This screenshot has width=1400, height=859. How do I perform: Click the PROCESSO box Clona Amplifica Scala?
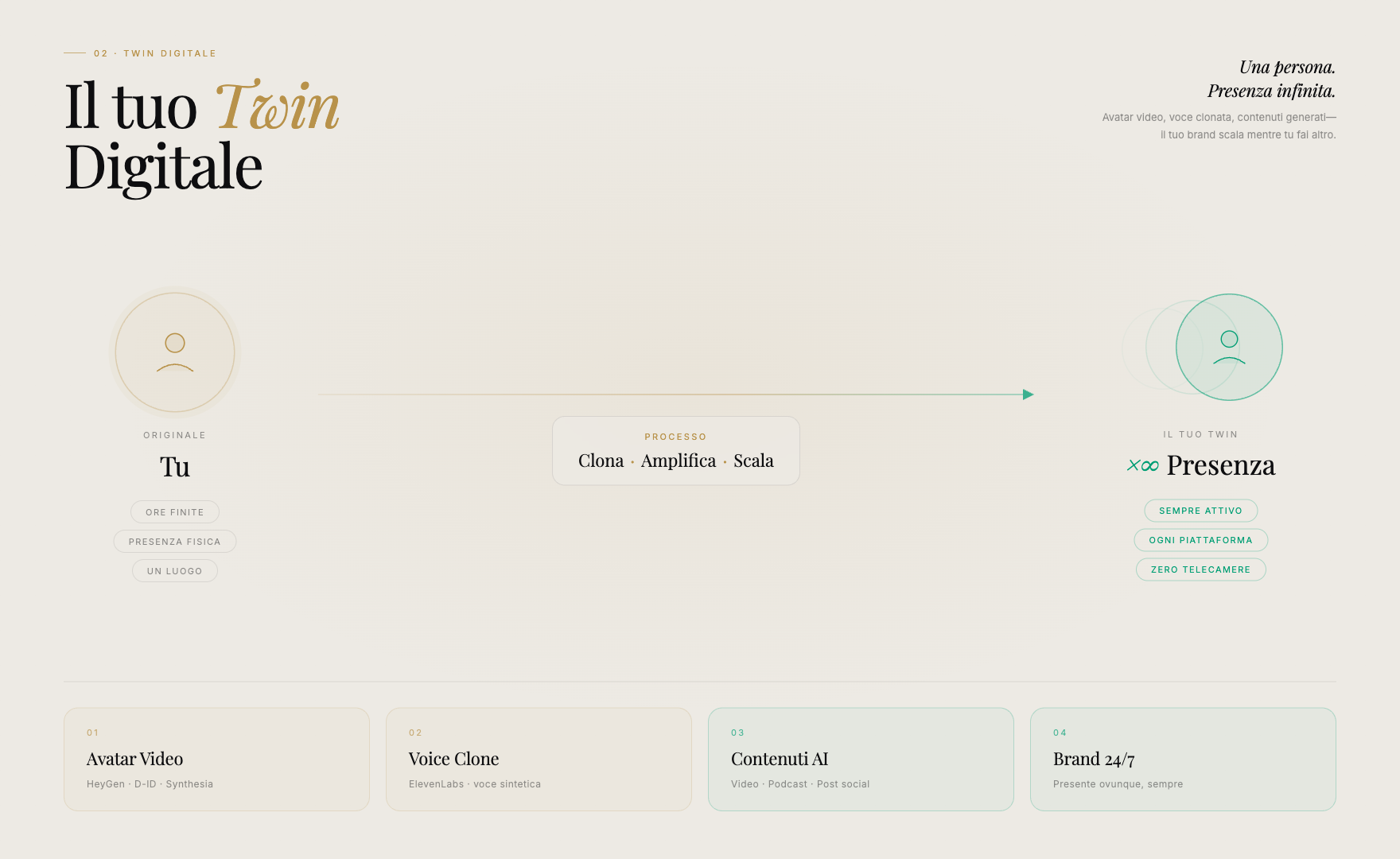676,451
